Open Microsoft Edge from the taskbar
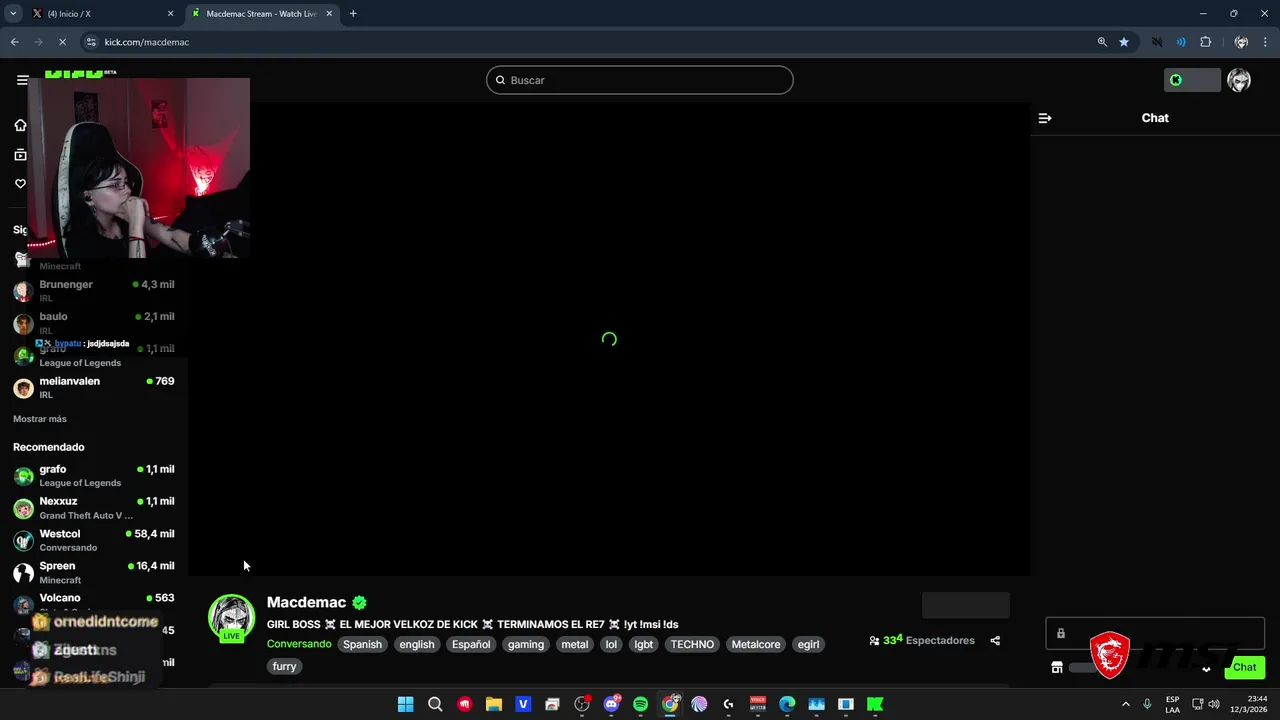 (787, 704)
